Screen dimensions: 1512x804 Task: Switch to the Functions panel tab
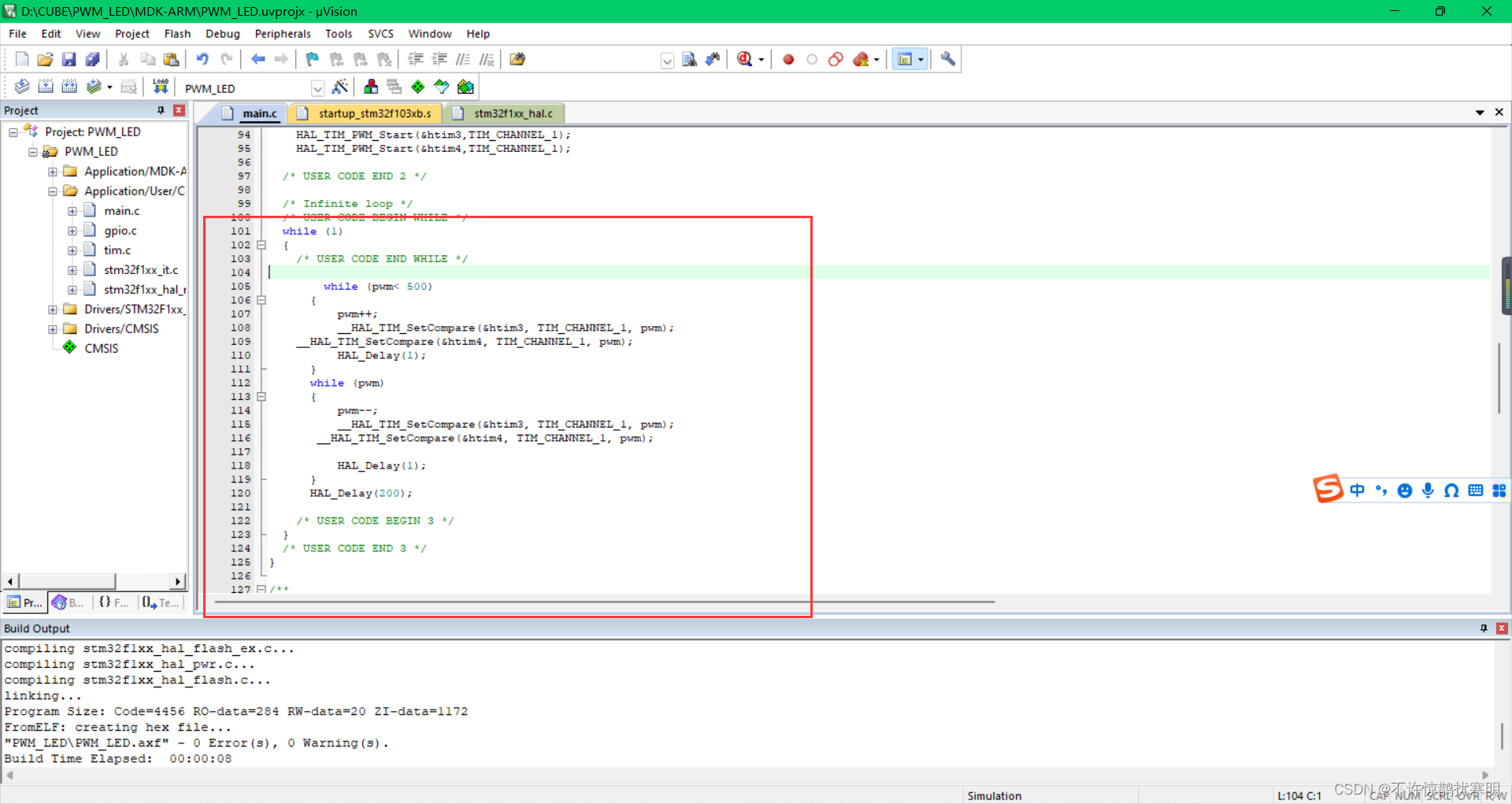(113, 602)
